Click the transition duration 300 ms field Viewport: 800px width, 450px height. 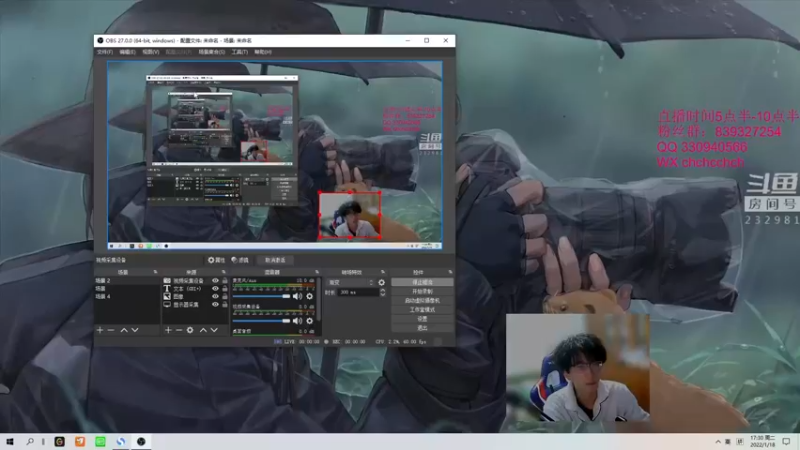click(358, 292)
